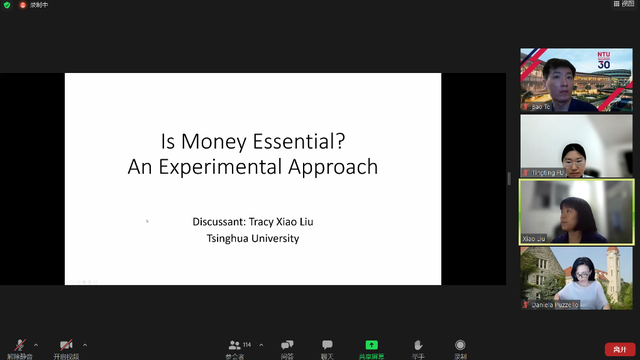This screenshot has width=640, height=360.
Task: Click 'Tsinghua University' text on slide
Action: click(x=253, y=238)
